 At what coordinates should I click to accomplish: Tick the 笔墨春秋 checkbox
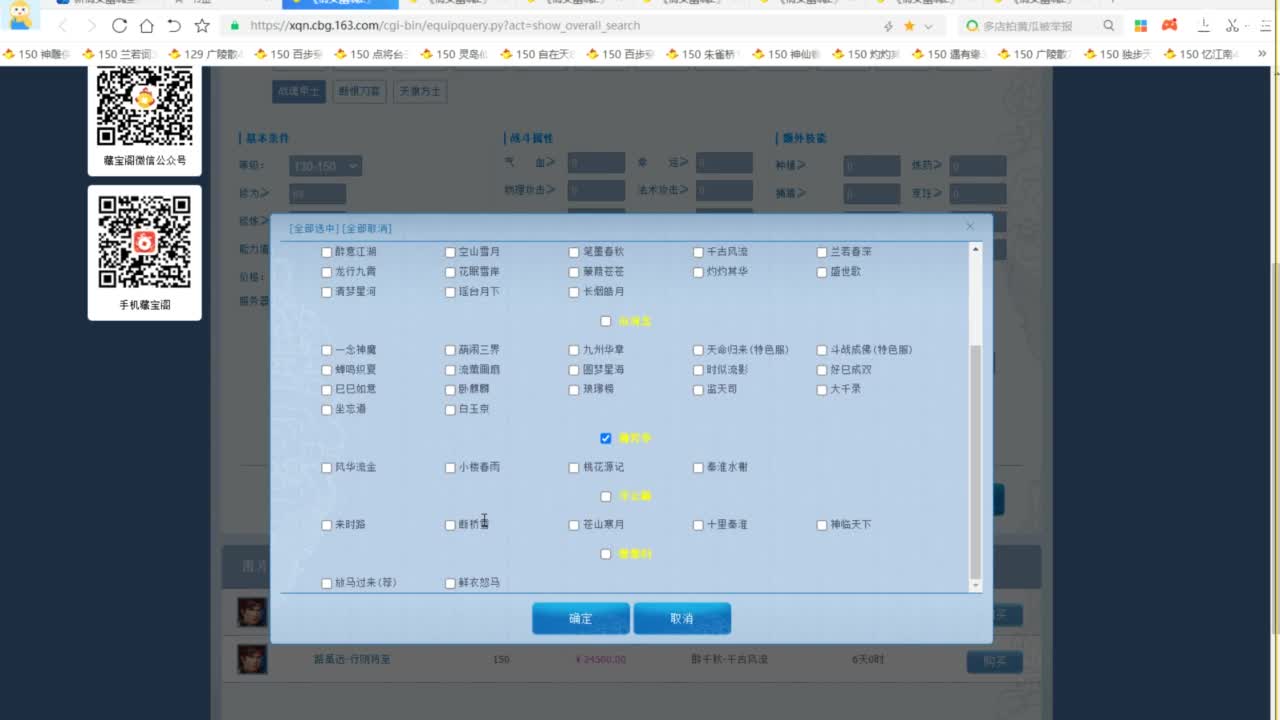pyautogui.click(x=574, y=252)
